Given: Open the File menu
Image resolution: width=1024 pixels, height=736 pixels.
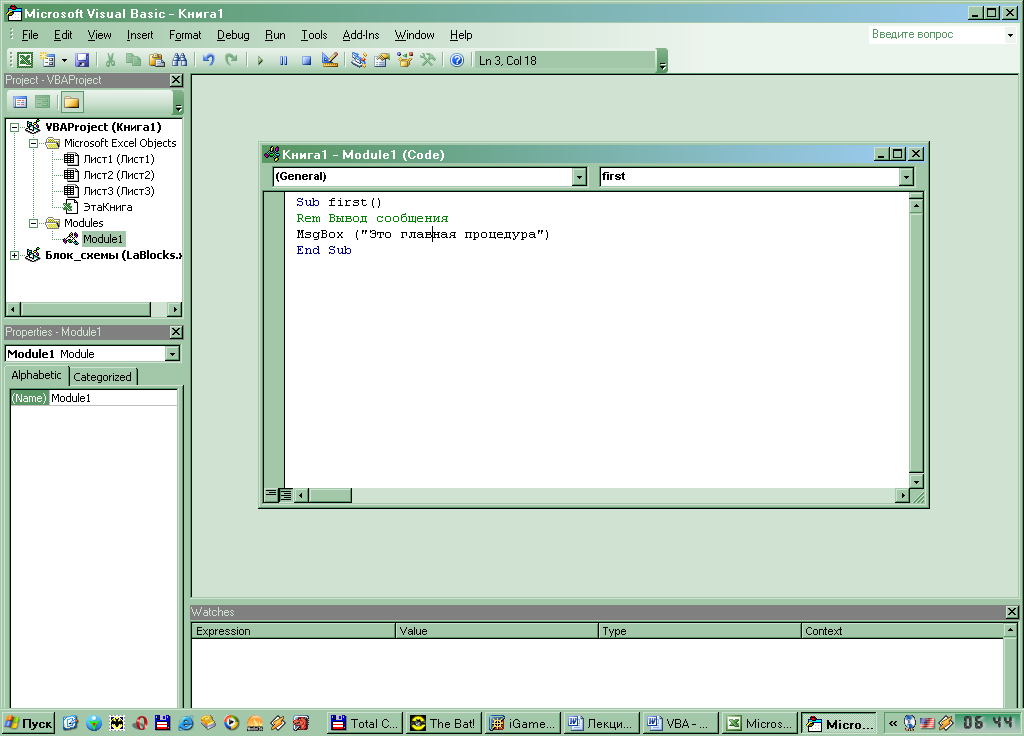Looking at the screenshot, I should (30, 35).
